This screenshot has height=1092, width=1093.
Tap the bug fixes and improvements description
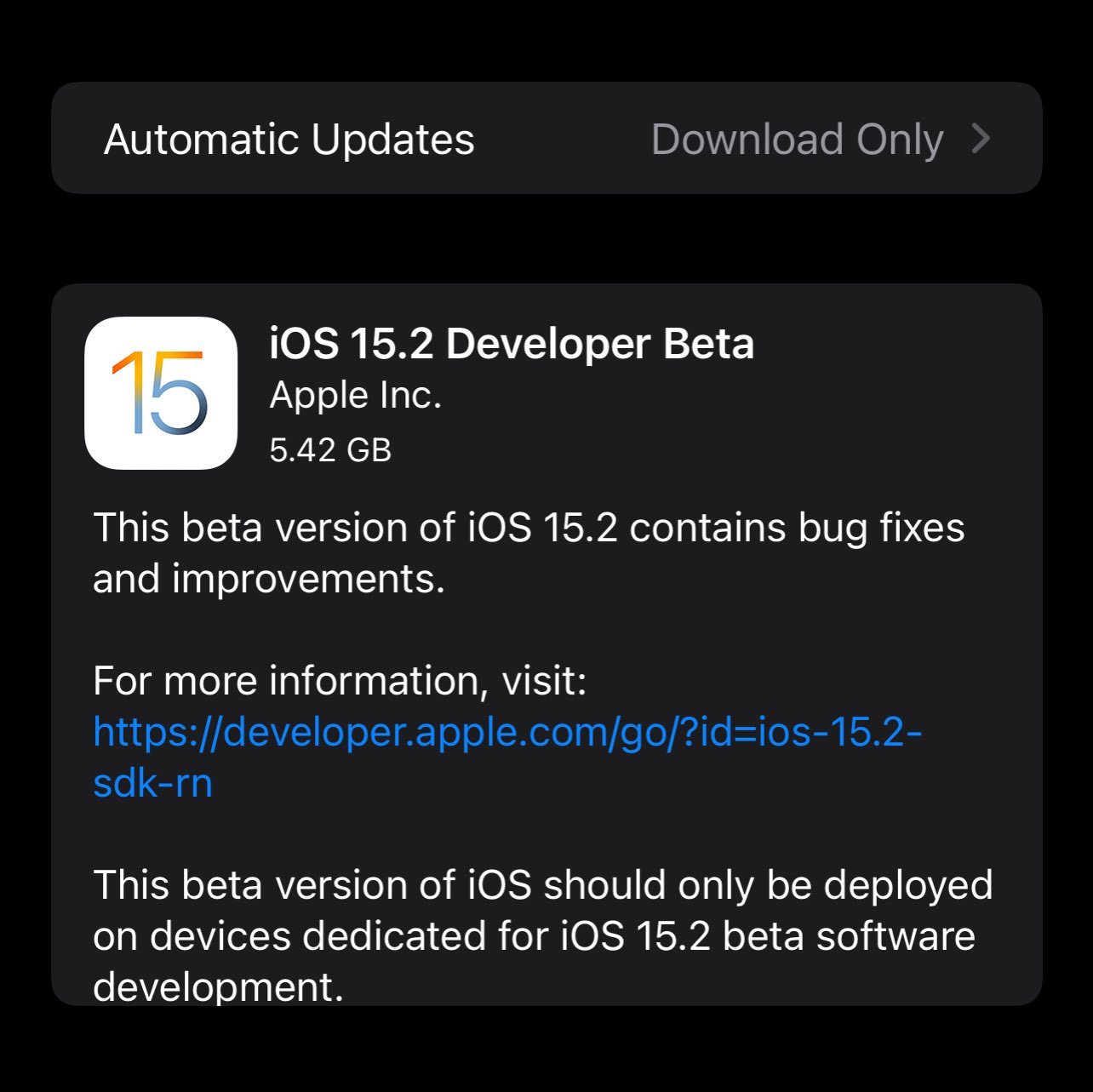[529, 553]
